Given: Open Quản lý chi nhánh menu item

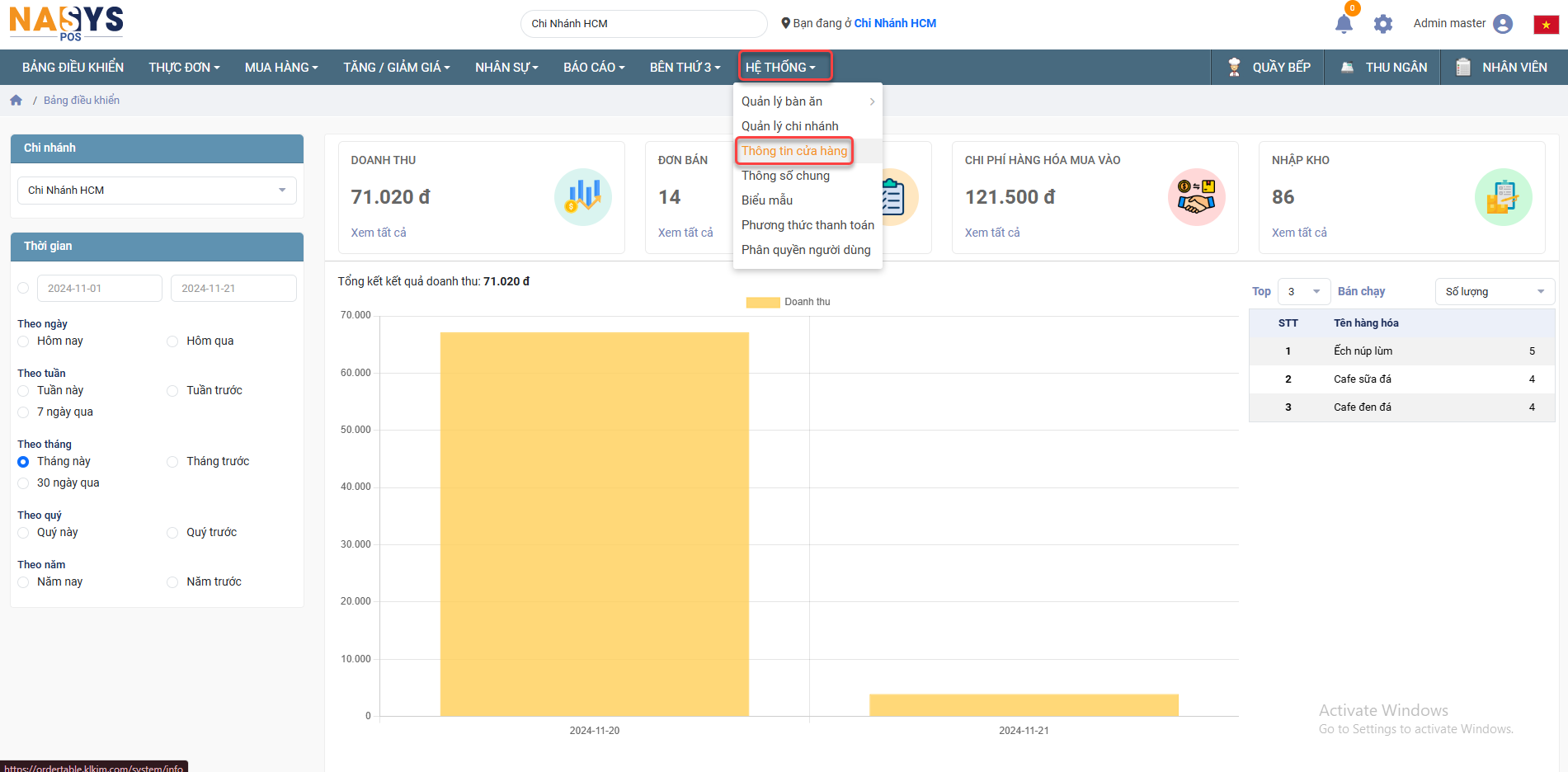Looking at the screenshot, I should (x=808, y=126).
